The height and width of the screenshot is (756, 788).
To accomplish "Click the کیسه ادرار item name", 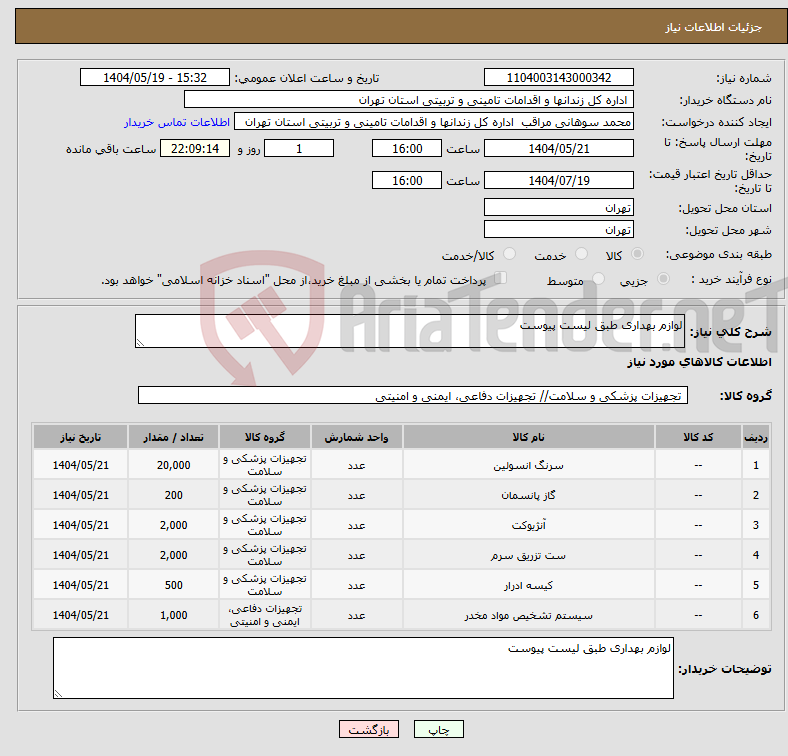I will click(x=529, y=586).
